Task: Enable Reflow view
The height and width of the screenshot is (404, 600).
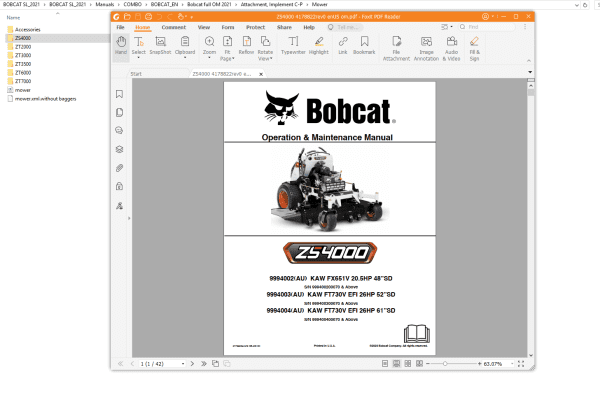Action: (246, 46)
